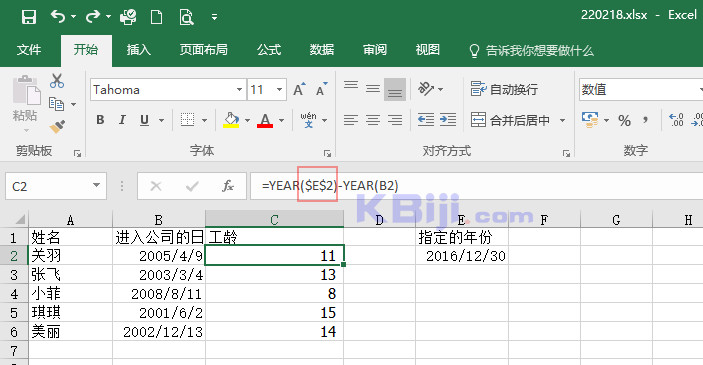Click Decrease Indent icon
Viewport: 703px width, 365px height.
pos(425,120)
